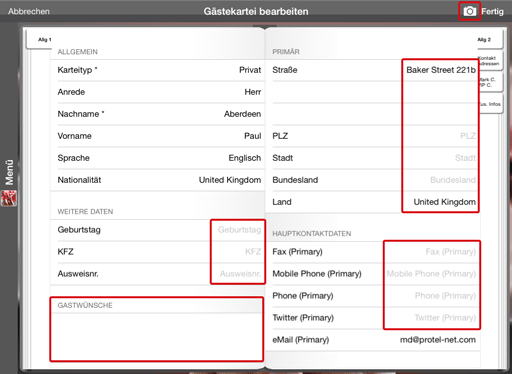512x374 pixels.
Task: Edit Straße field Baker Street 221b
Action: [441, 70]
